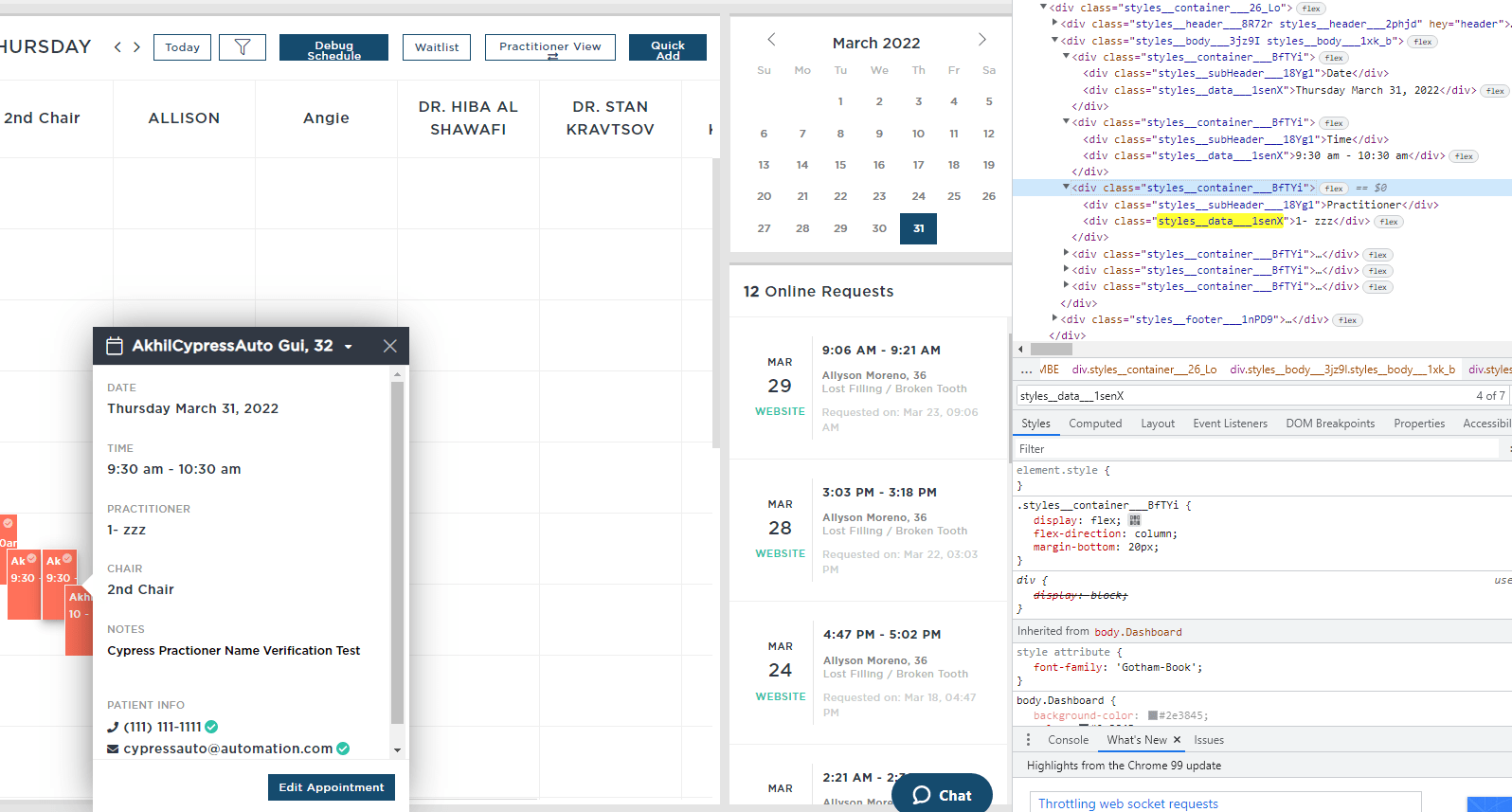
Task: Collapse styles__body___3jz9I DOM node
Action: [1055, 41]
